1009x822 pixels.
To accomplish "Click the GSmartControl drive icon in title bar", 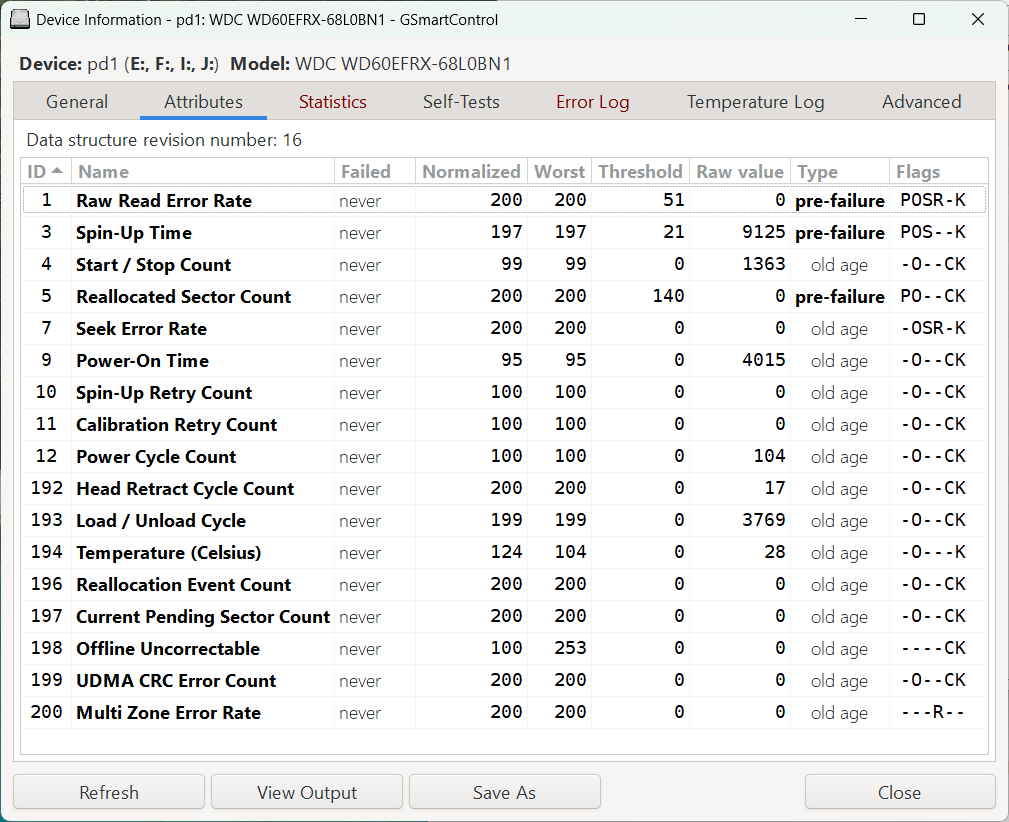I will tap(20, 19).
